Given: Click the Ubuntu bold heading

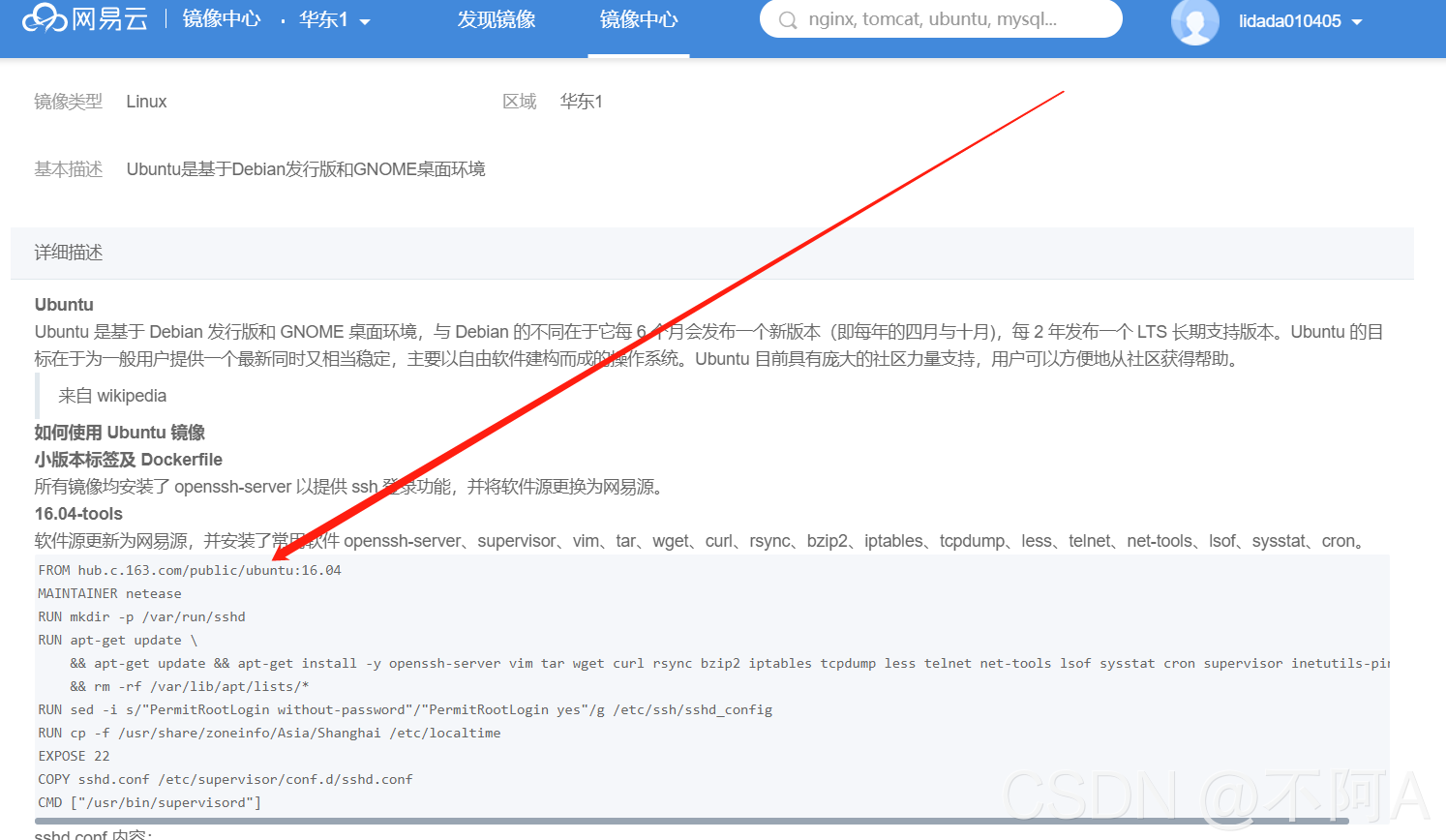Looking at the screenshot, I should [64, 305].
